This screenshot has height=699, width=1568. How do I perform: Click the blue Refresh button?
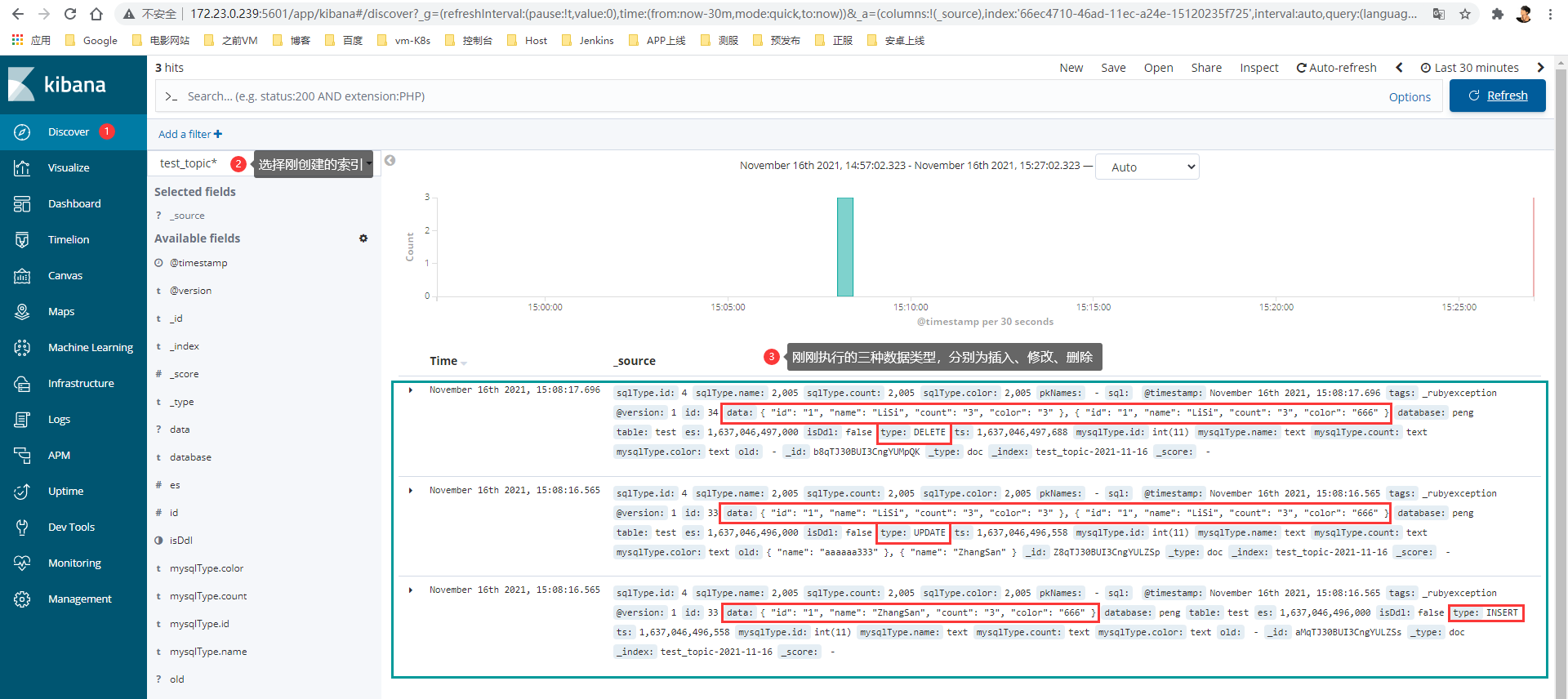point(1498,96)
